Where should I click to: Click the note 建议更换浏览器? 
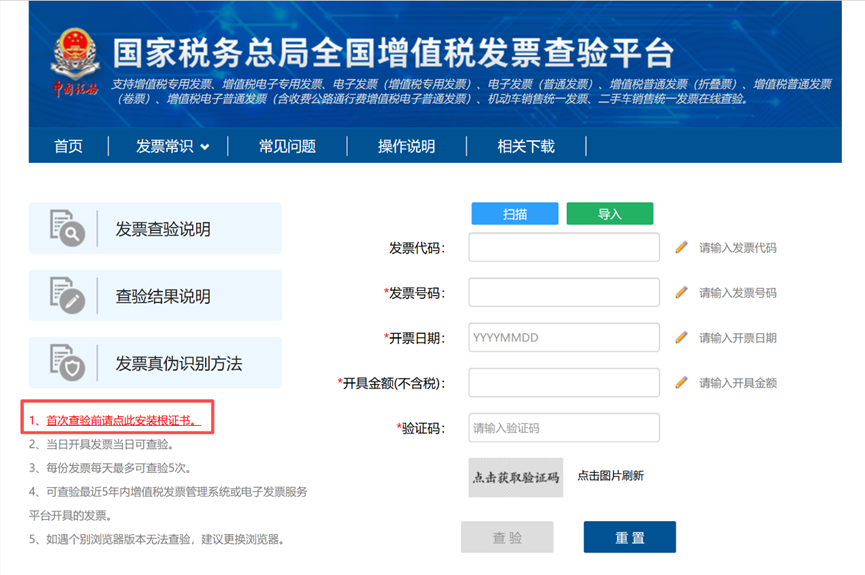click(243, 539)
